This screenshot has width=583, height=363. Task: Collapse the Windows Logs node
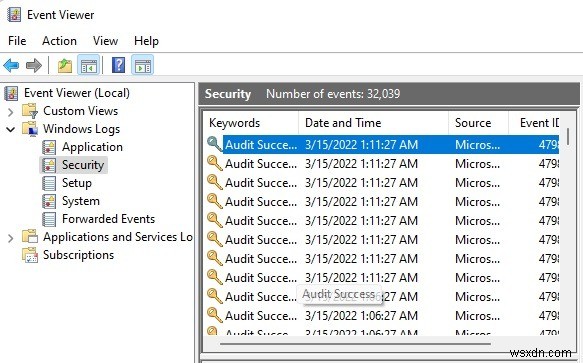point(11,129)
